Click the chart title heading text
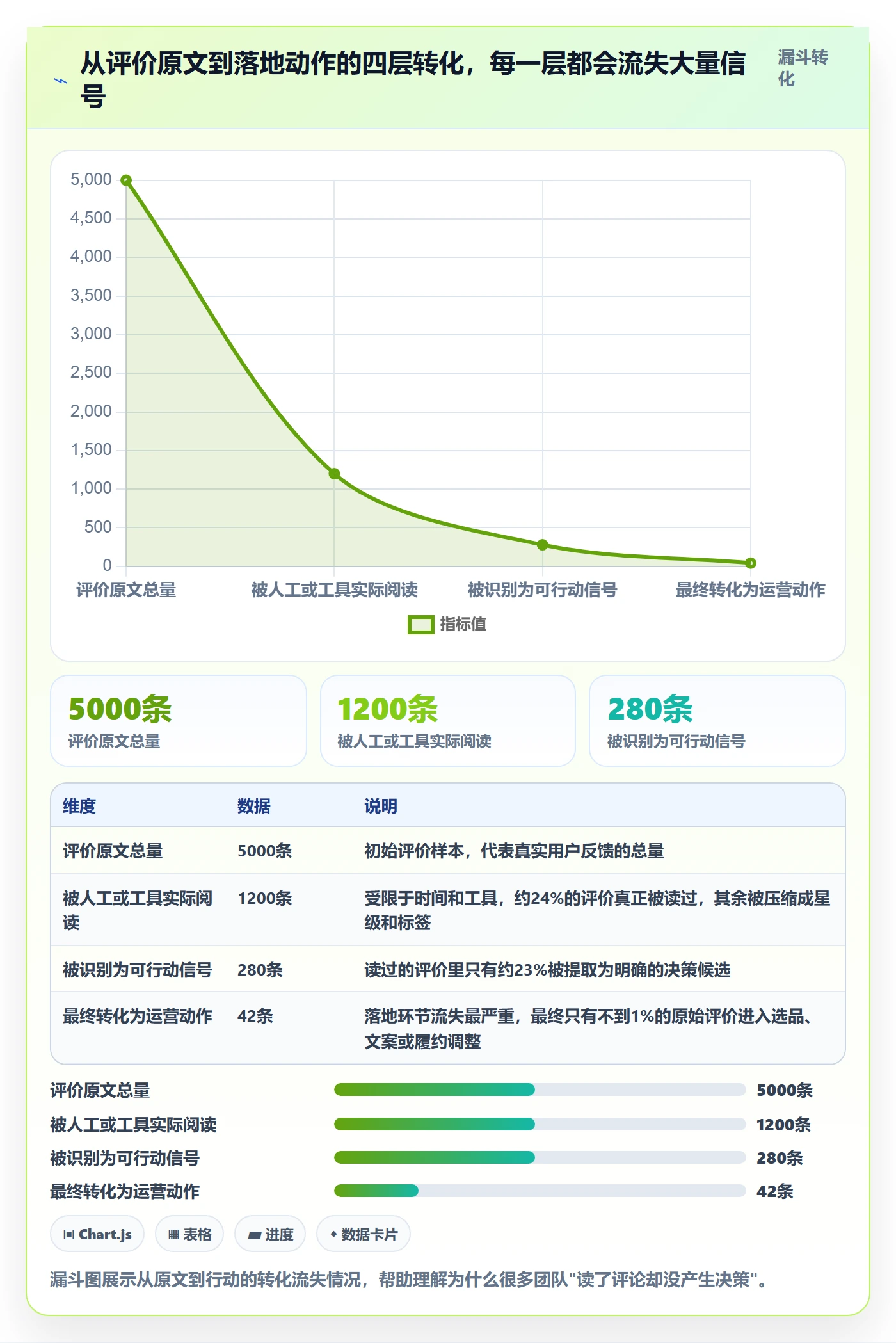896x1343 pixels. [x=413, y=80]
